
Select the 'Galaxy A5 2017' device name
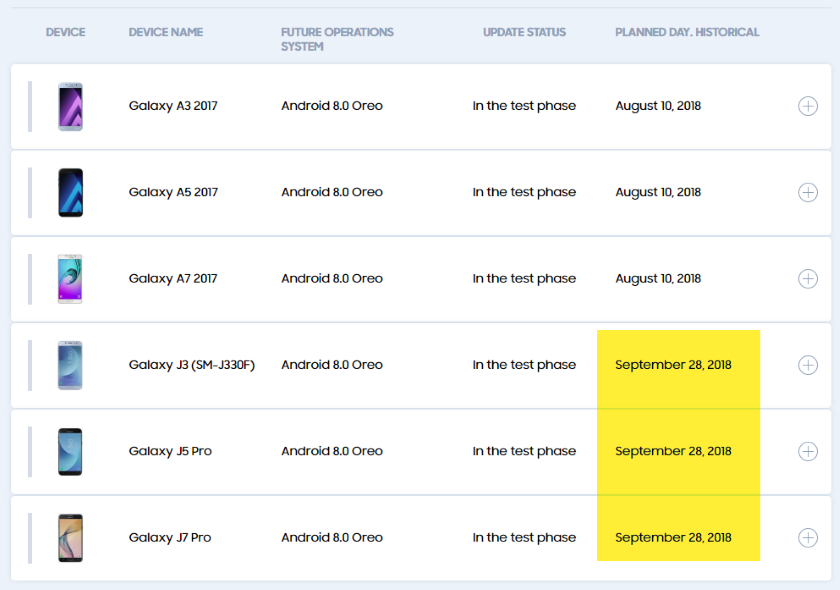[173, 192]
